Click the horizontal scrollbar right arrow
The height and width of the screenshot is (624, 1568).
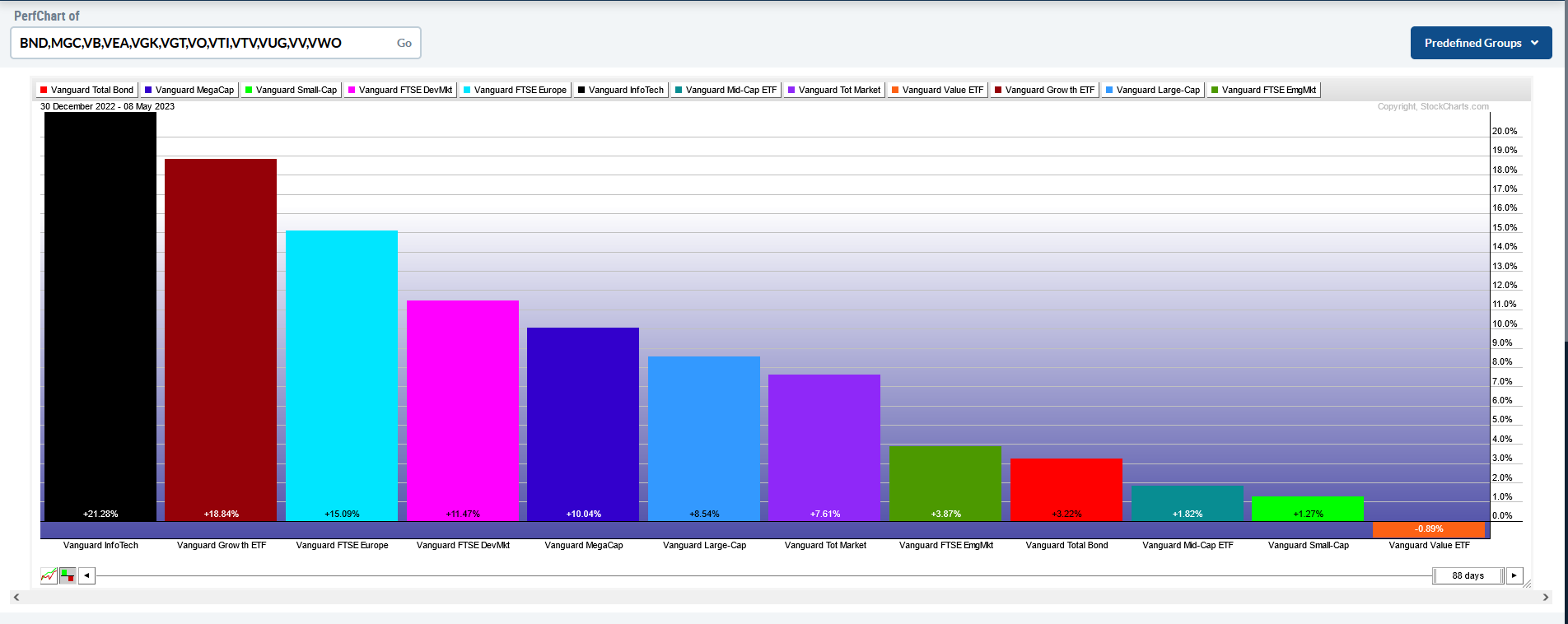1545,598
